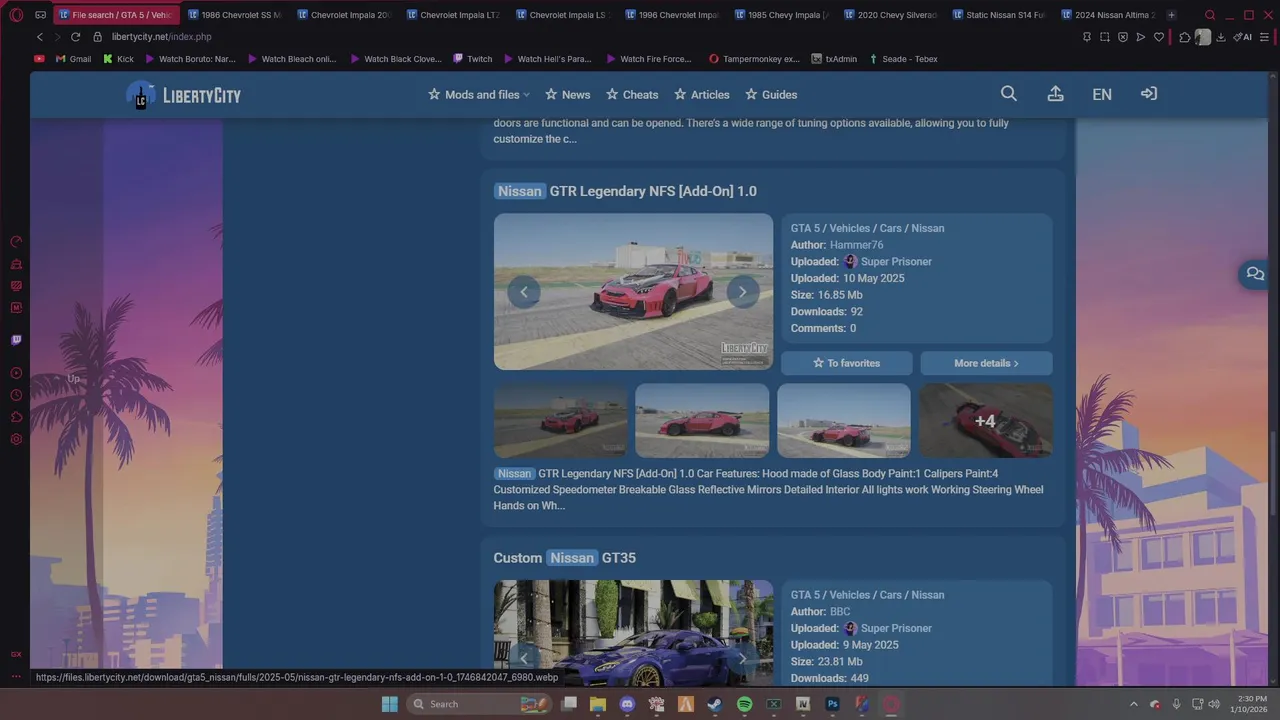Open the Seade - Tebex bookmark

point(903,59)
